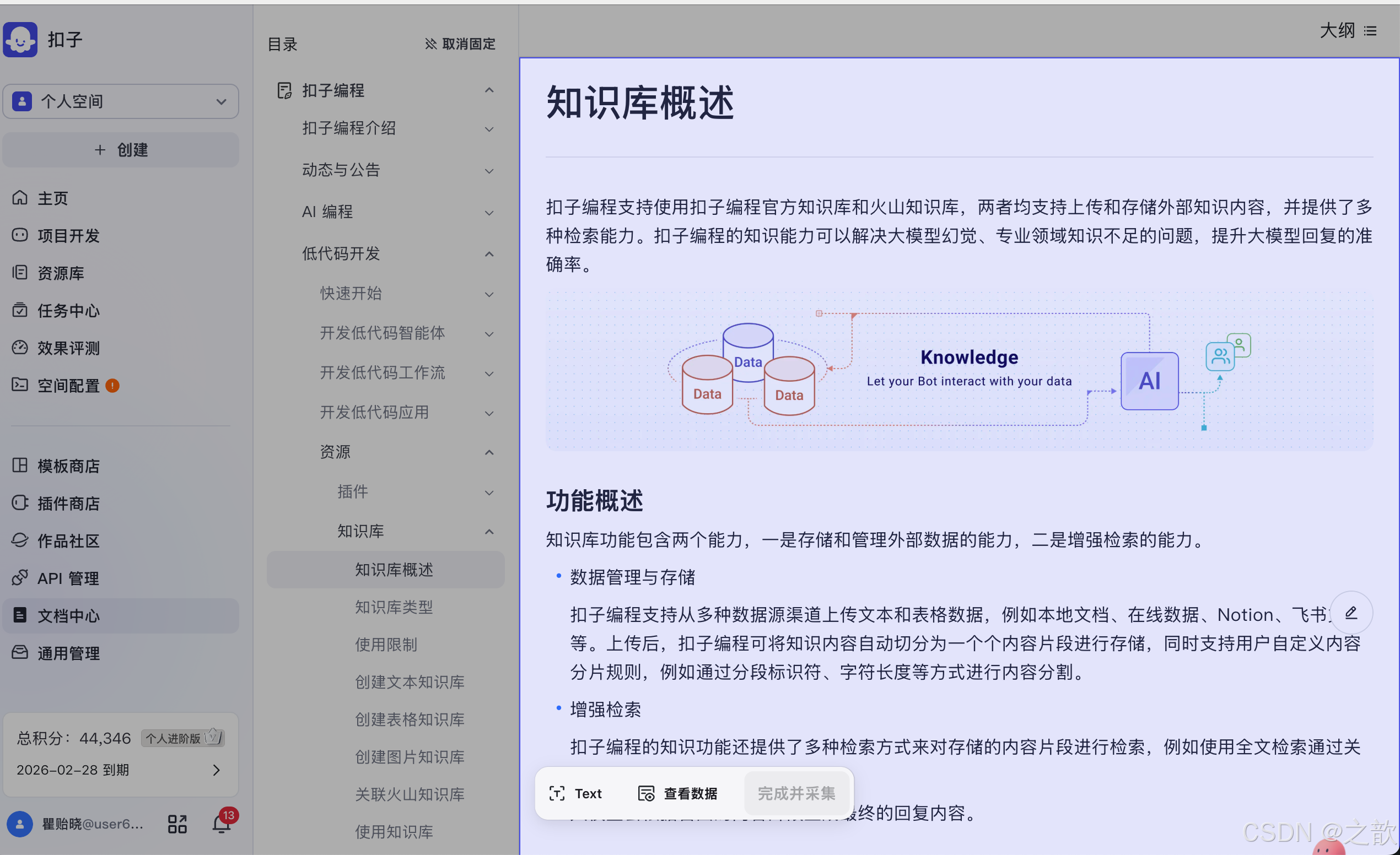
Task: Open 任务中心 from the sidebar
Action: 67,311
